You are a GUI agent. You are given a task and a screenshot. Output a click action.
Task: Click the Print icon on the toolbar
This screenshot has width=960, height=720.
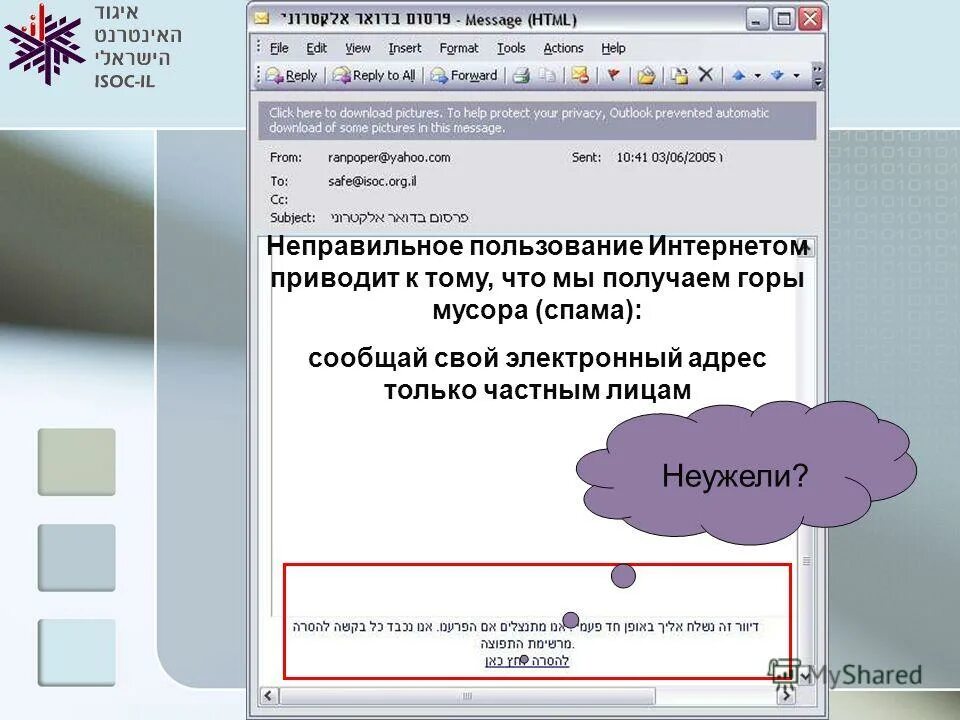pos(522,75)
